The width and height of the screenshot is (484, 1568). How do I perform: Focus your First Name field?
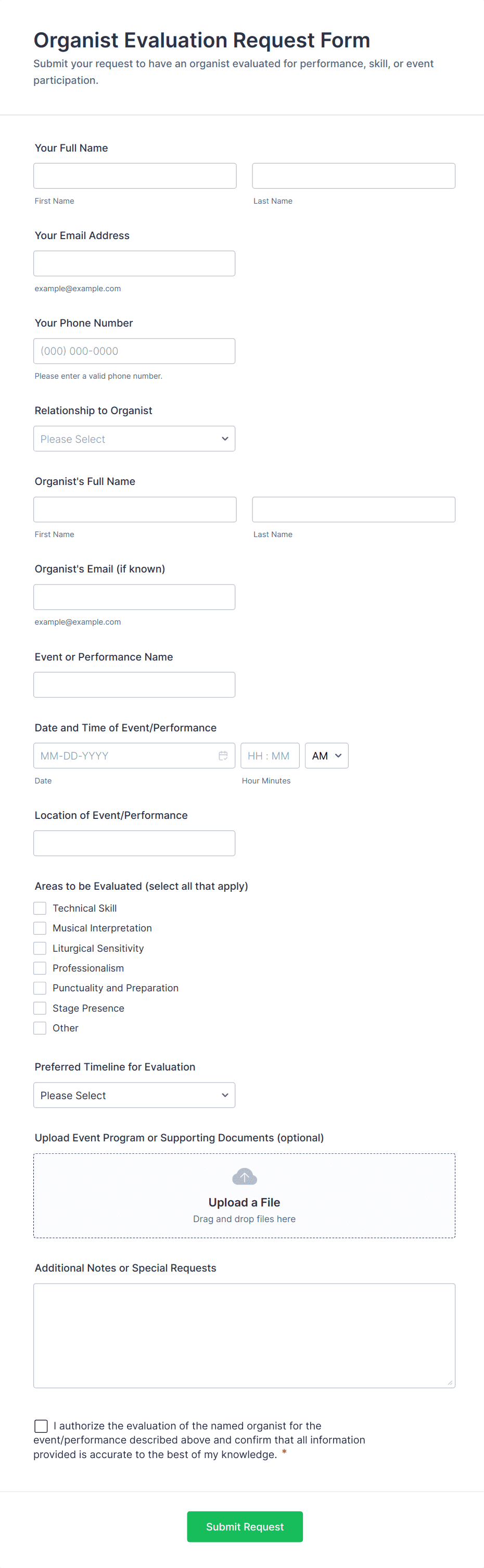coord(135,176)
